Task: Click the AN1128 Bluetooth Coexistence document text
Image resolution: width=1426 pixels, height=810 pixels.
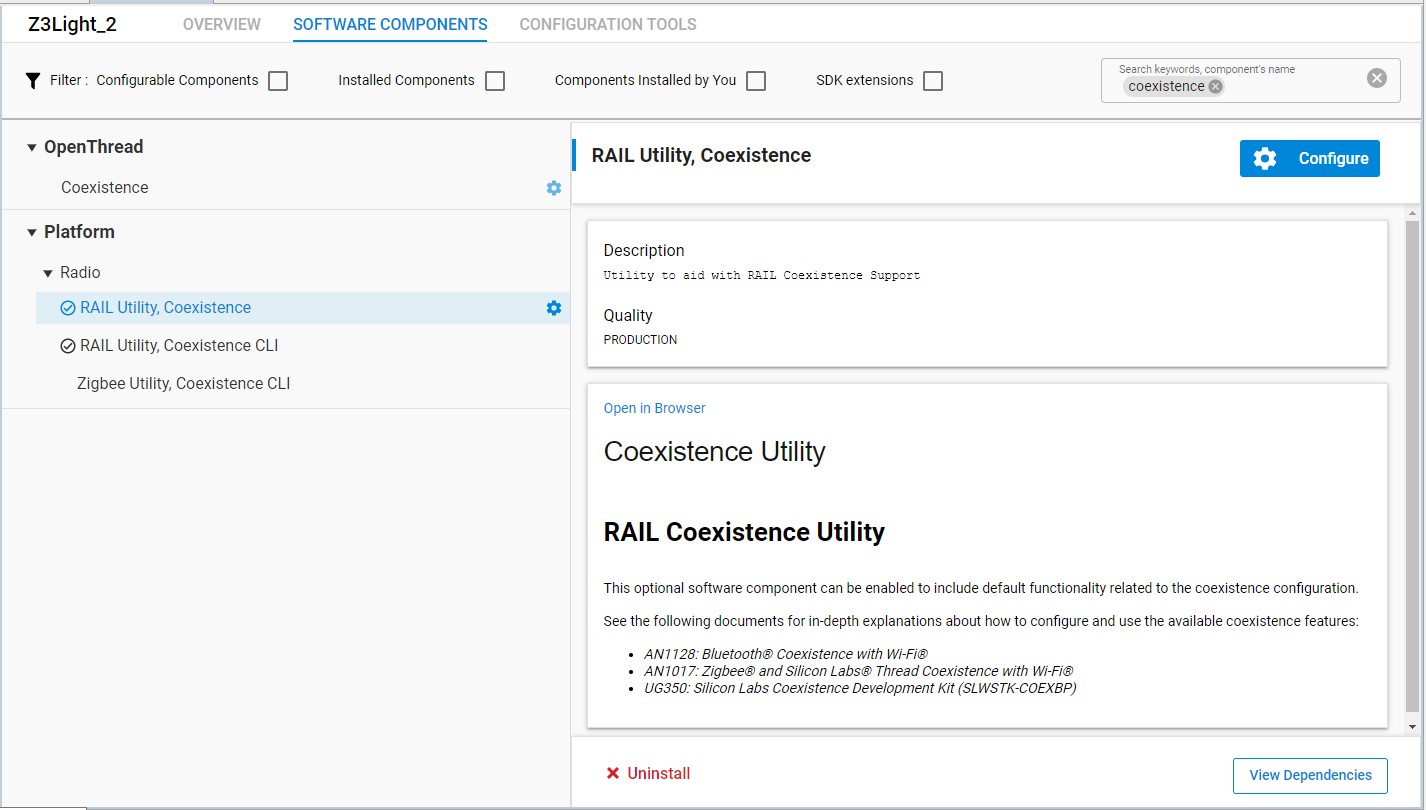Action: click(x=786, y=654)
